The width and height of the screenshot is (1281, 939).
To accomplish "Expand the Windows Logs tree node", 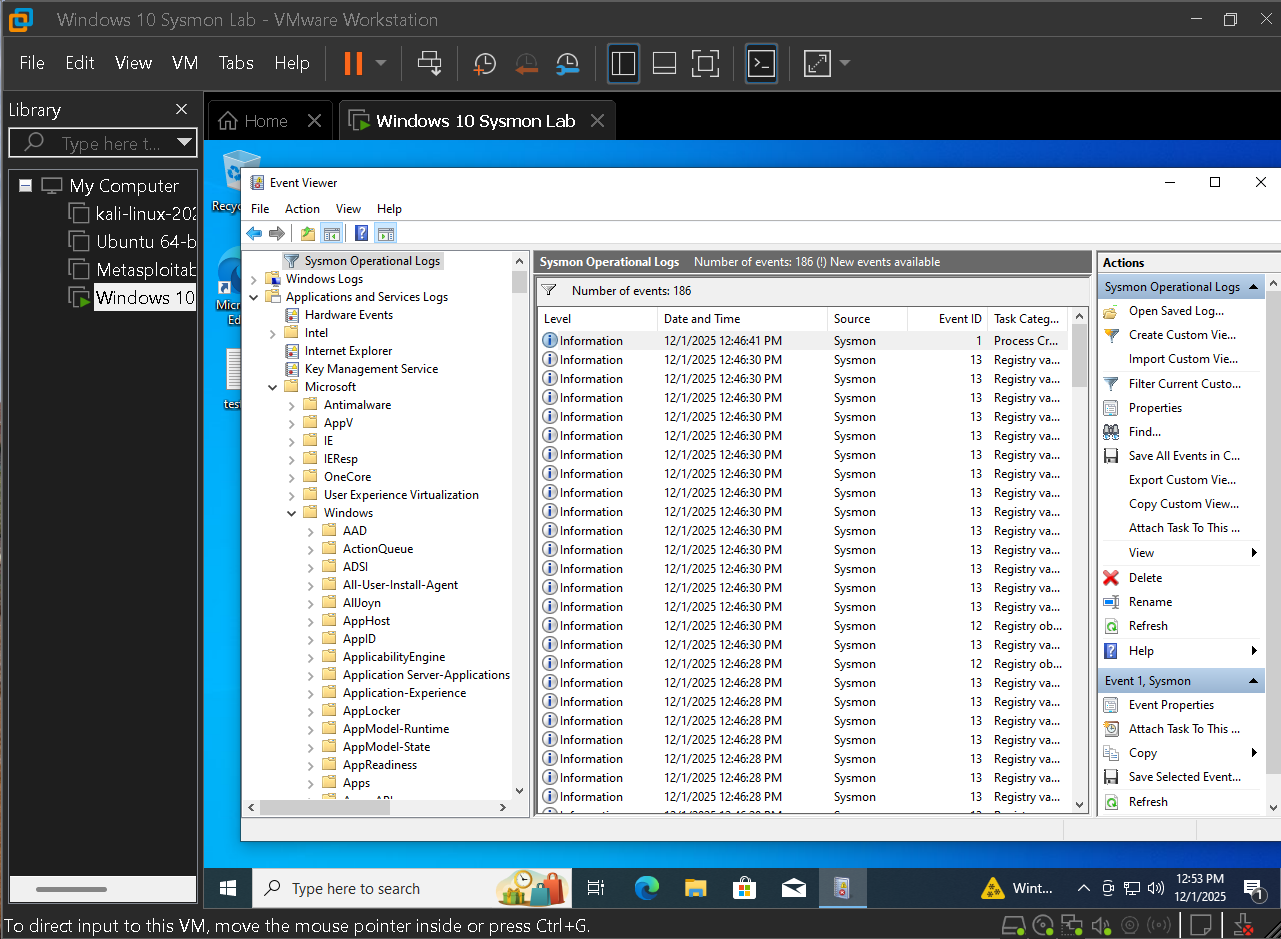I will pyautogui.click(x=253, y=279).
